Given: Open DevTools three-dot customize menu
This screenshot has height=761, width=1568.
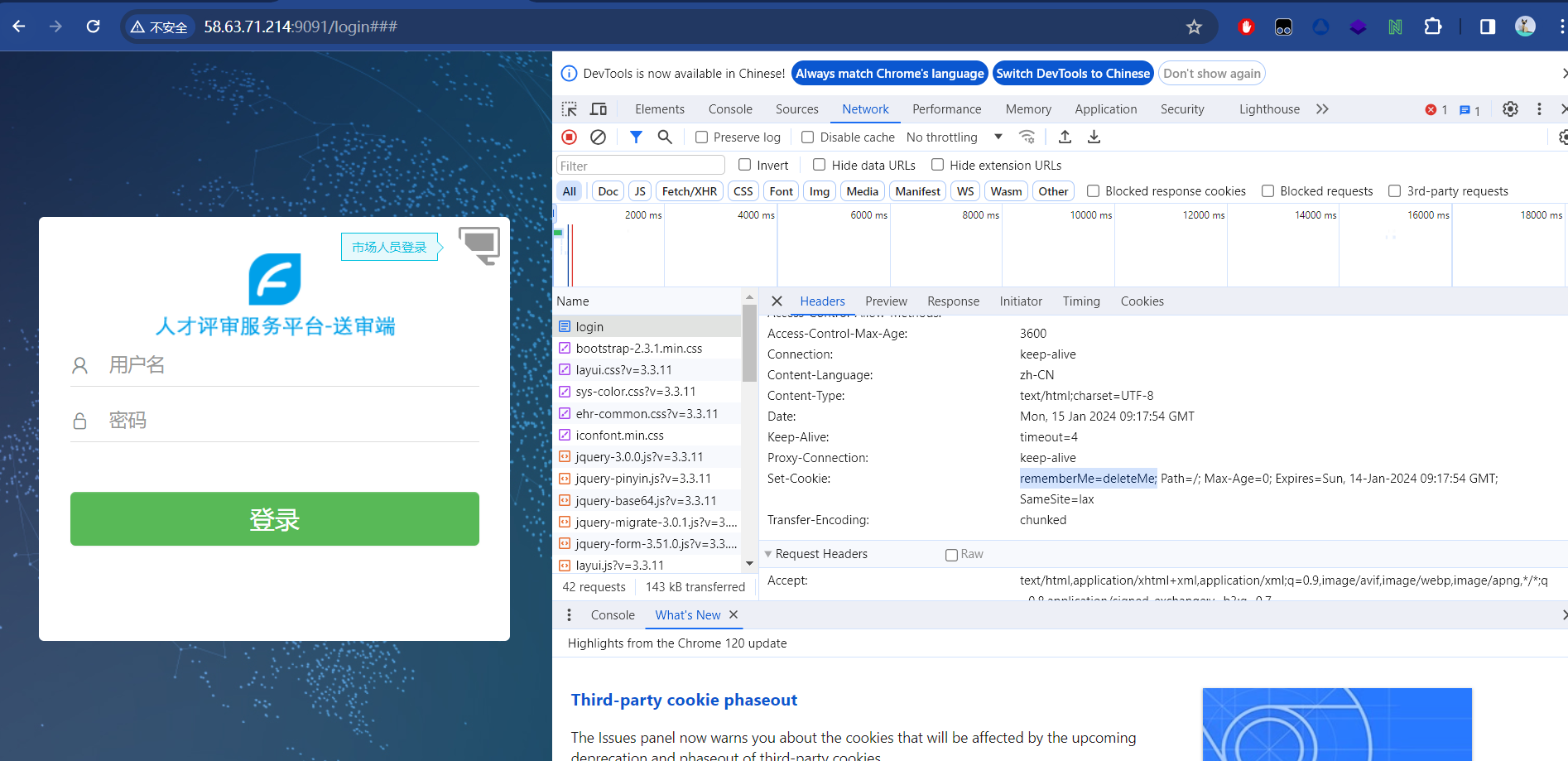Looking at the screenshot, I should tap(1539, 109).
